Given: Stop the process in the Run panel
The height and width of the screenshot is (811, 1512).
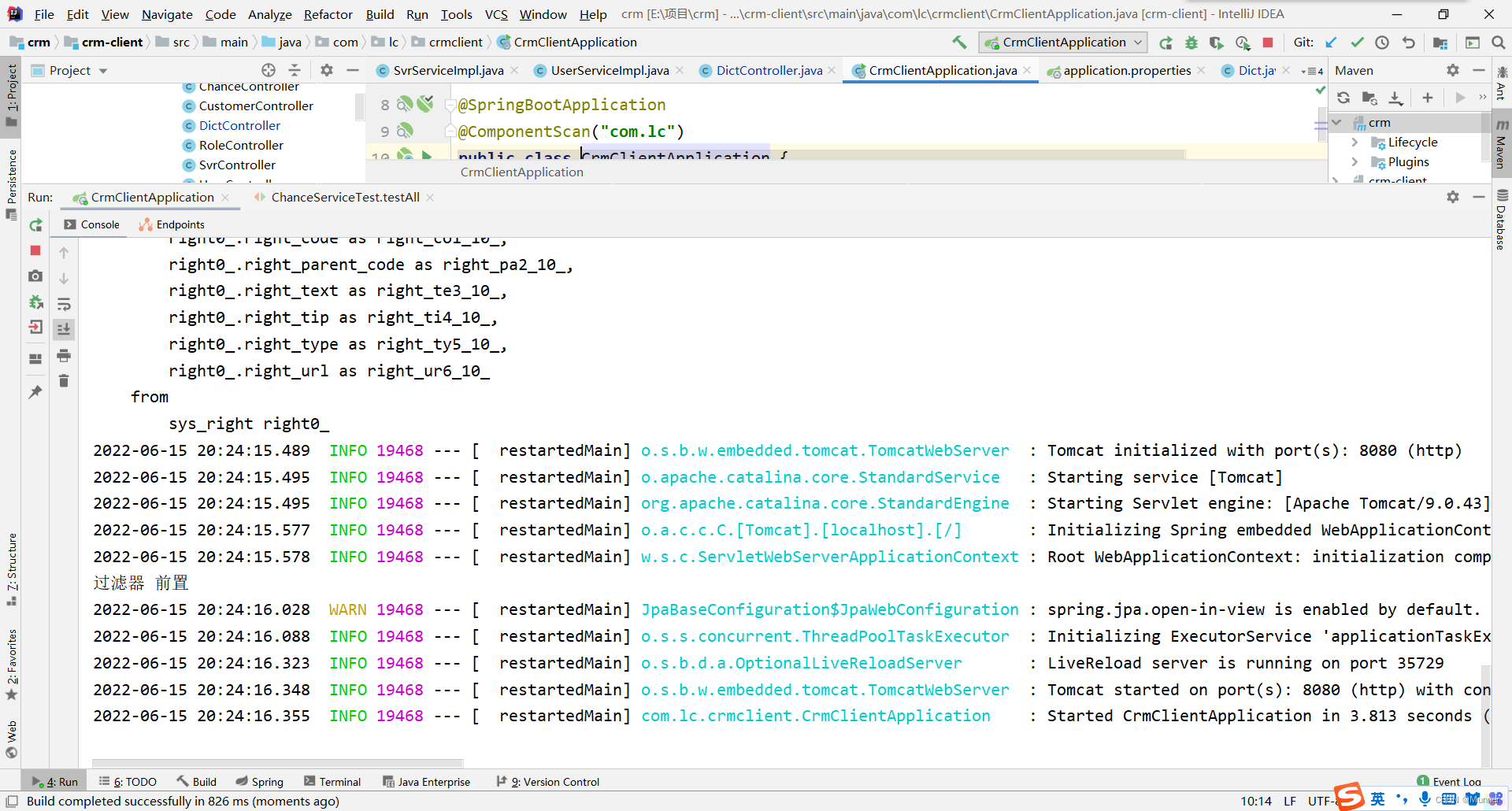Looking at the screenshot, I should (x=35, y=250).
